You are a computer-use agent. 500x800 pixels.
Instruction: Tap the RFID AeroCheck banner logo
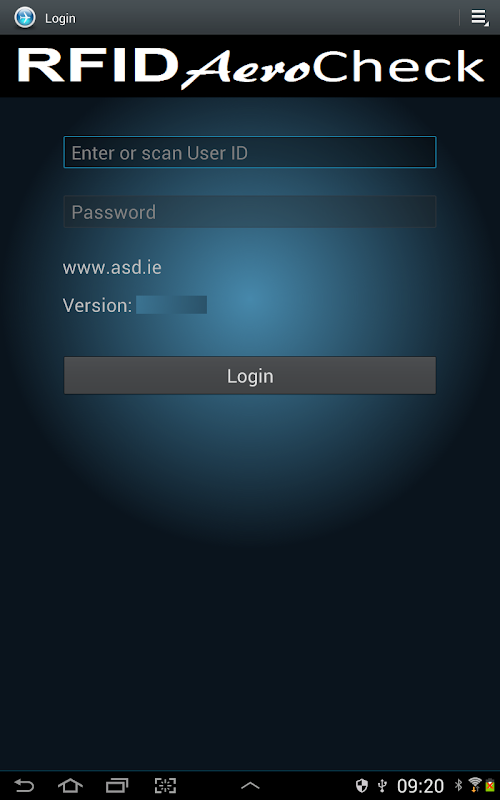pos(250,66)
